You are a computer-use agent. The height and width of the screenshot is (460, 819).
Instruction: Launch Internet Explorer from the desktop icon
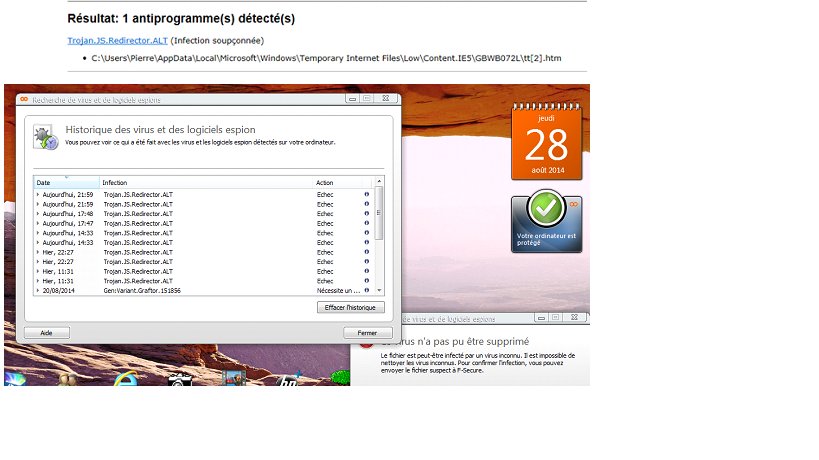click(126, 378)
